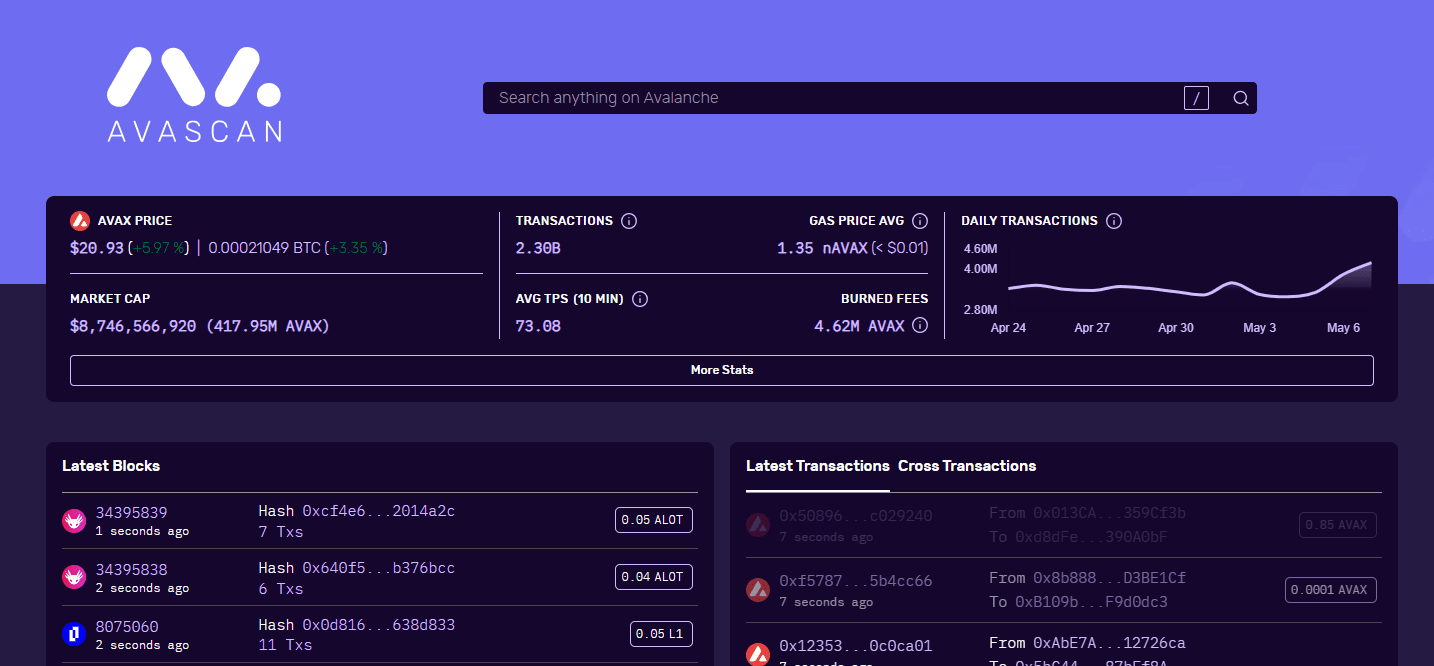Open To address 0xB109b...F9d0dc3
The image size is (1434, 666).
1091,602
